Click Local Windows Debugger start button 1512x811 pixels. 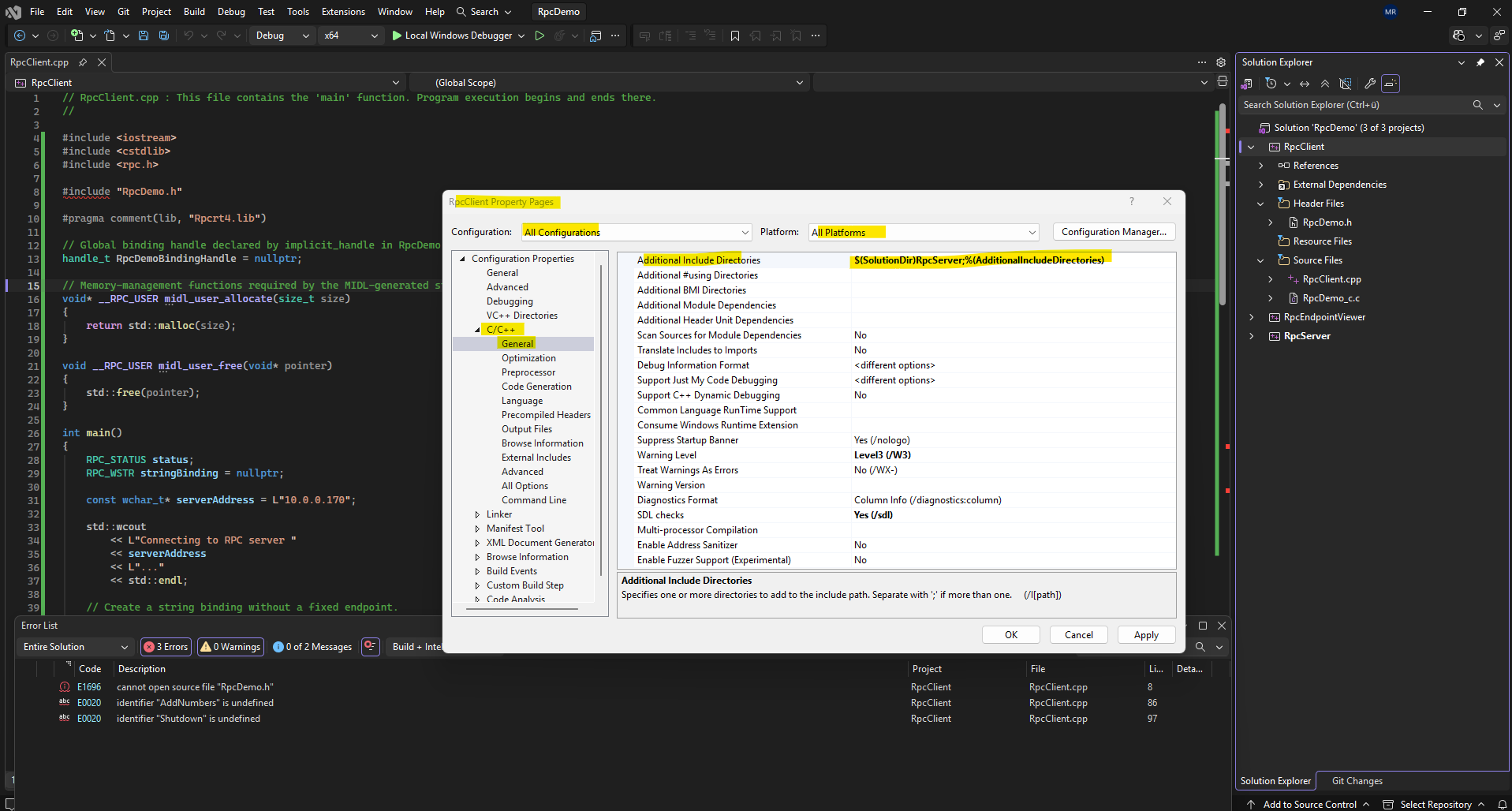click(x=453, y=36)
